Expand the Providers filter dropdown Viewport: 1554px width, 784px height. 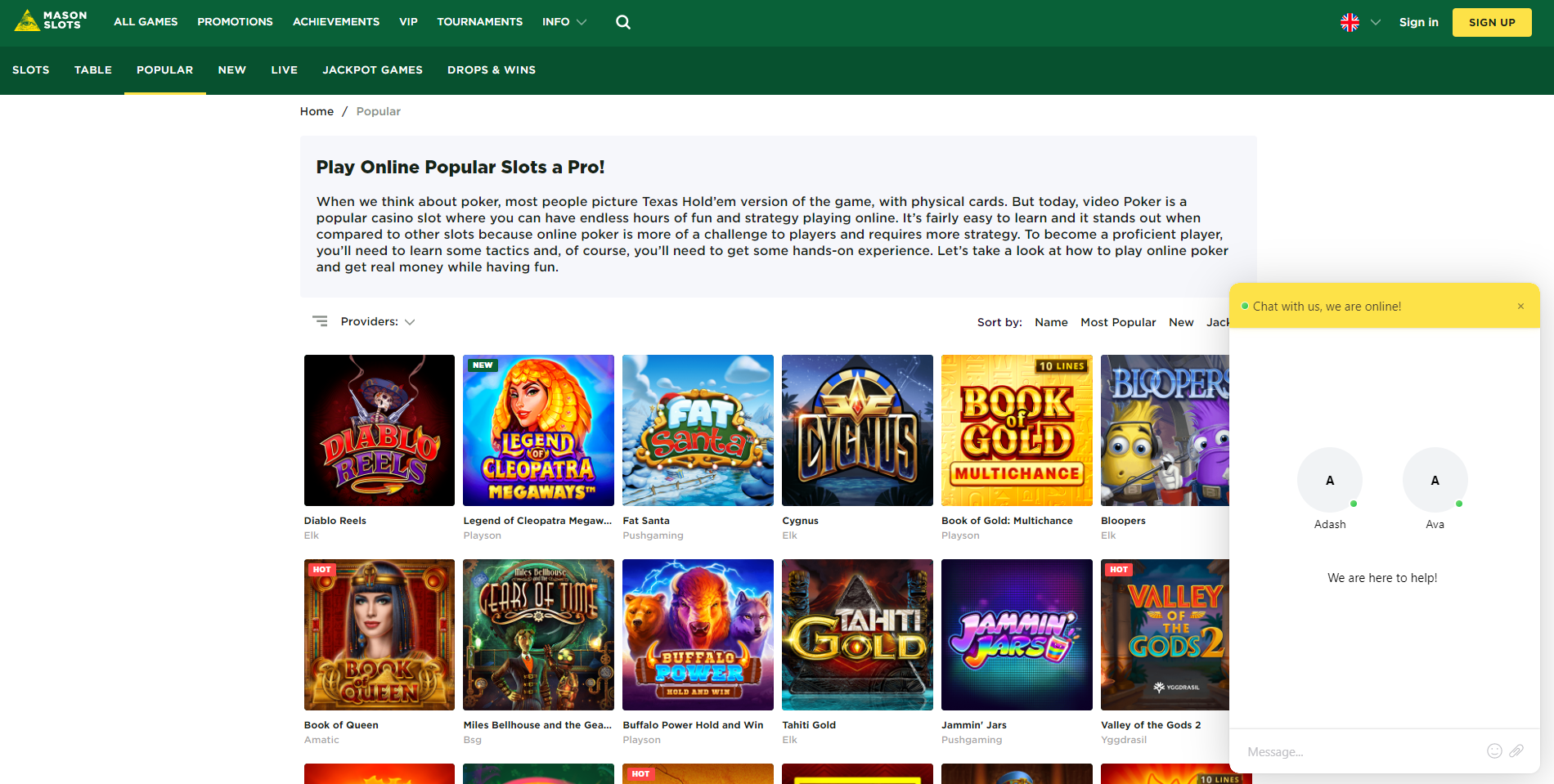point(378,322)
